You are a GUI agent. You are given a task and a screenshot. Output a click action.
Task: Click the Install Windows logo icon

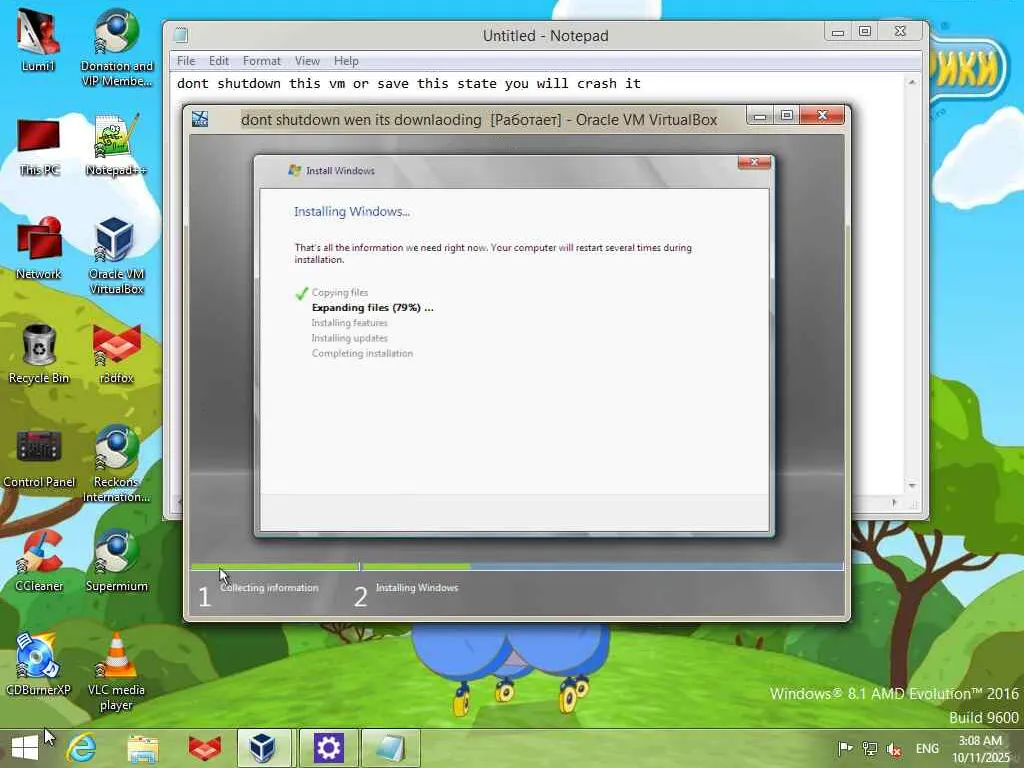295,170
